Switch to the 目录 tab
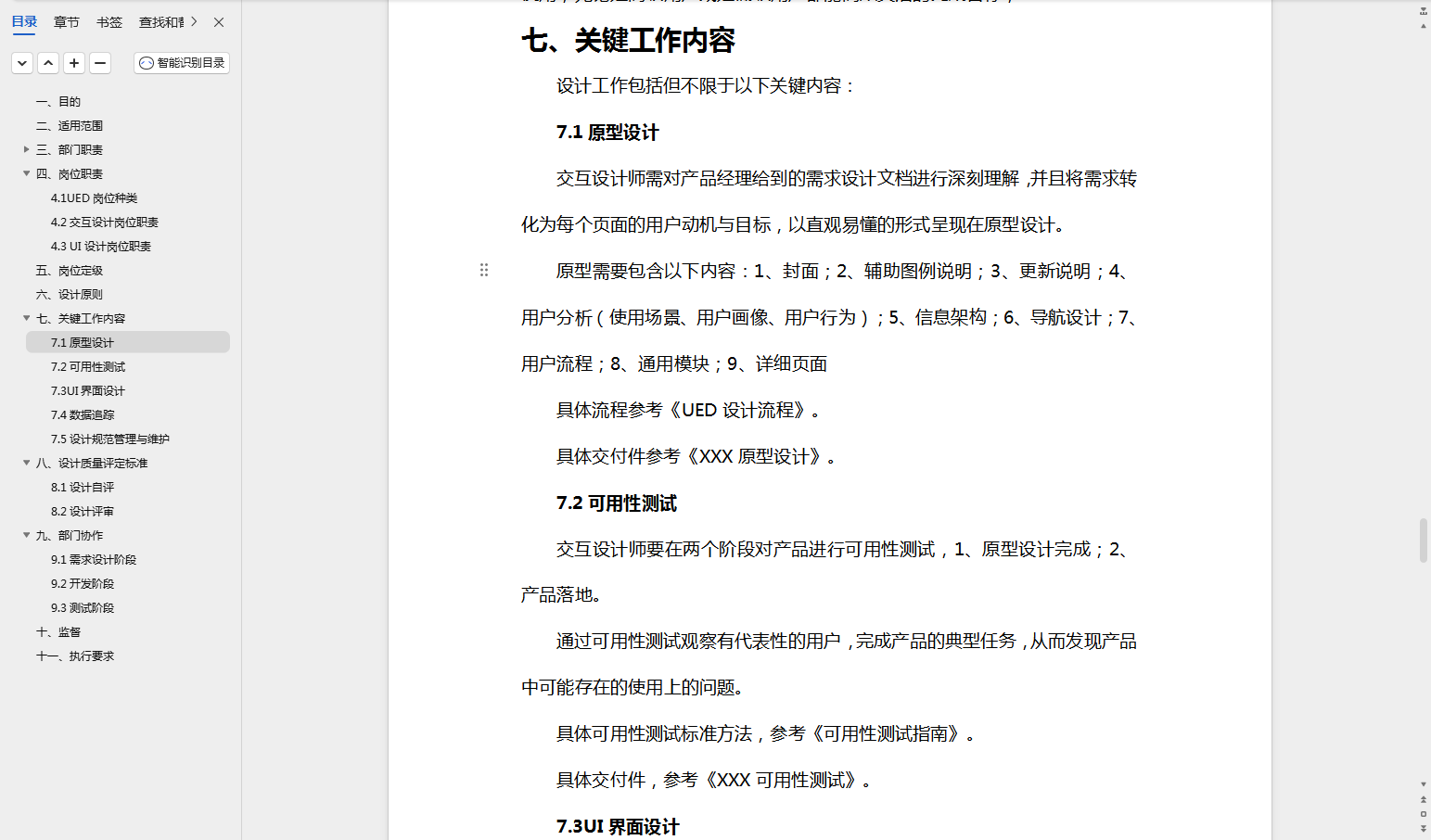 pos(24,22)
